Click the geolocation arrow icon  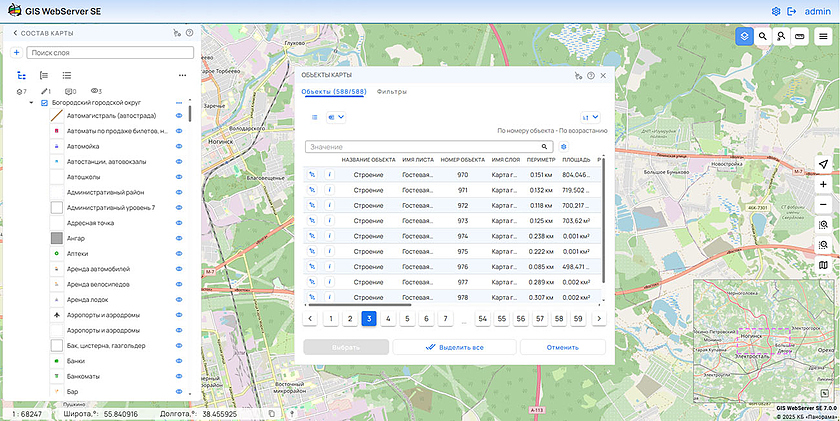tap(823, 165)
